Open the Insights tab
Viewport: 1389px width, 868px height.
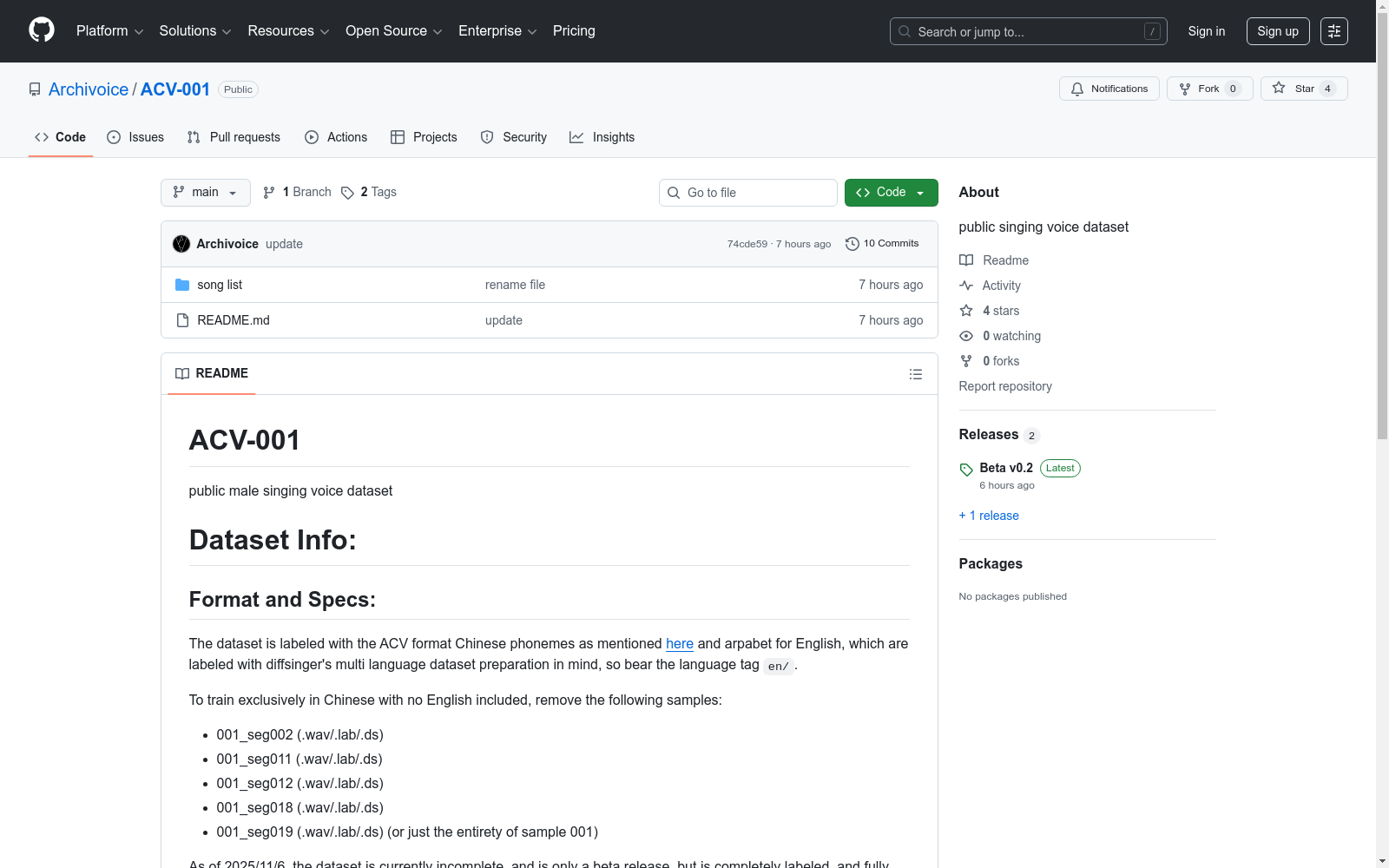tap(602, 137)
